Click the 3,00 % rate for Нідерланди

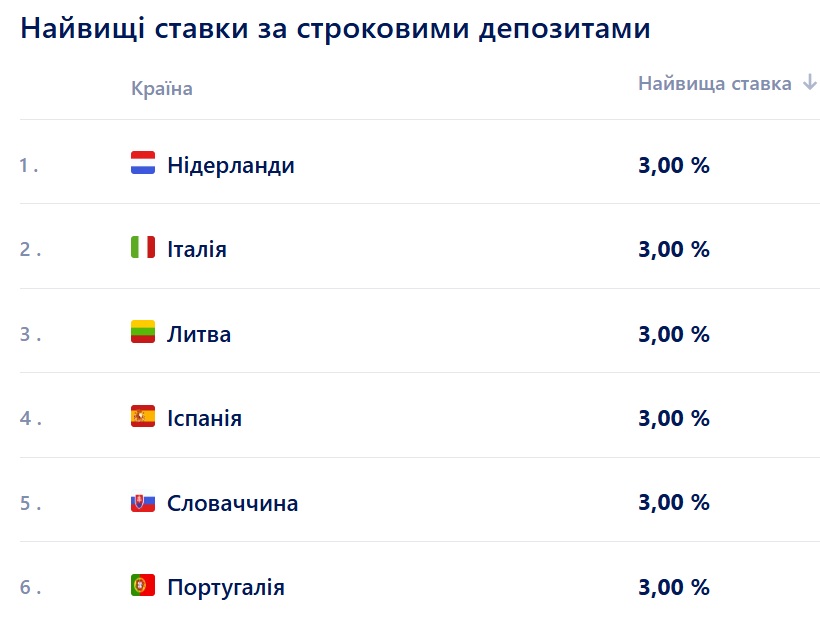tap(673, 165)
